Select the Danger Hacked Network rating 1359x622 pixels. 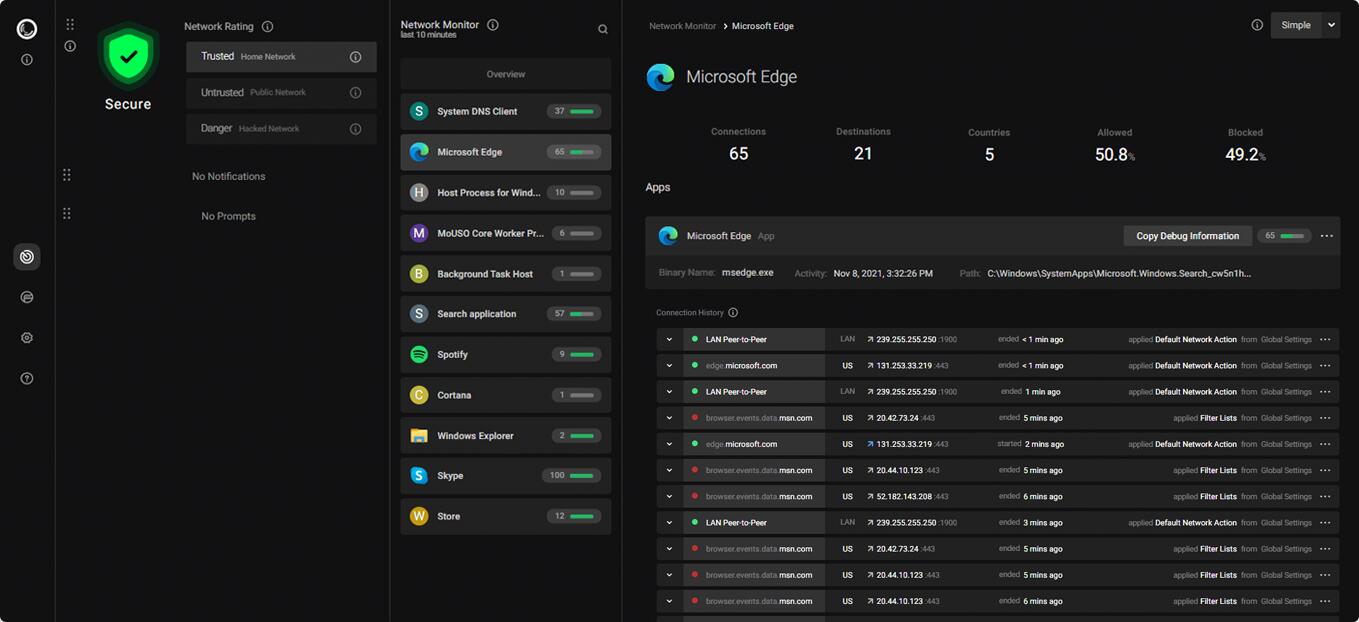pos(281,129)
